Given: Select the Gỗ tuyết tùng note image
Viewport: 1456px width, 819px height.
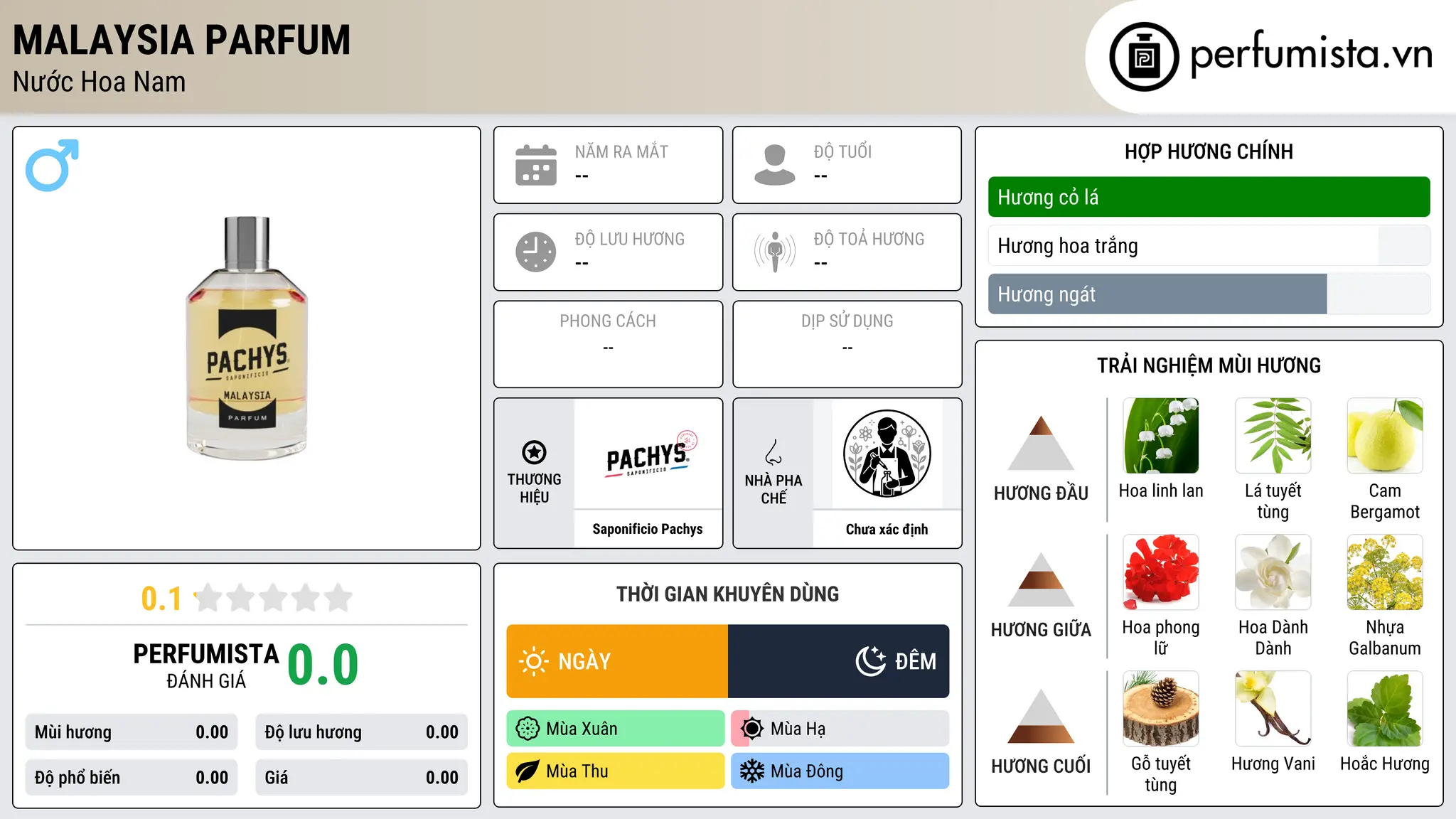Looking at the screenshot, I should (x=1161, y=709).
